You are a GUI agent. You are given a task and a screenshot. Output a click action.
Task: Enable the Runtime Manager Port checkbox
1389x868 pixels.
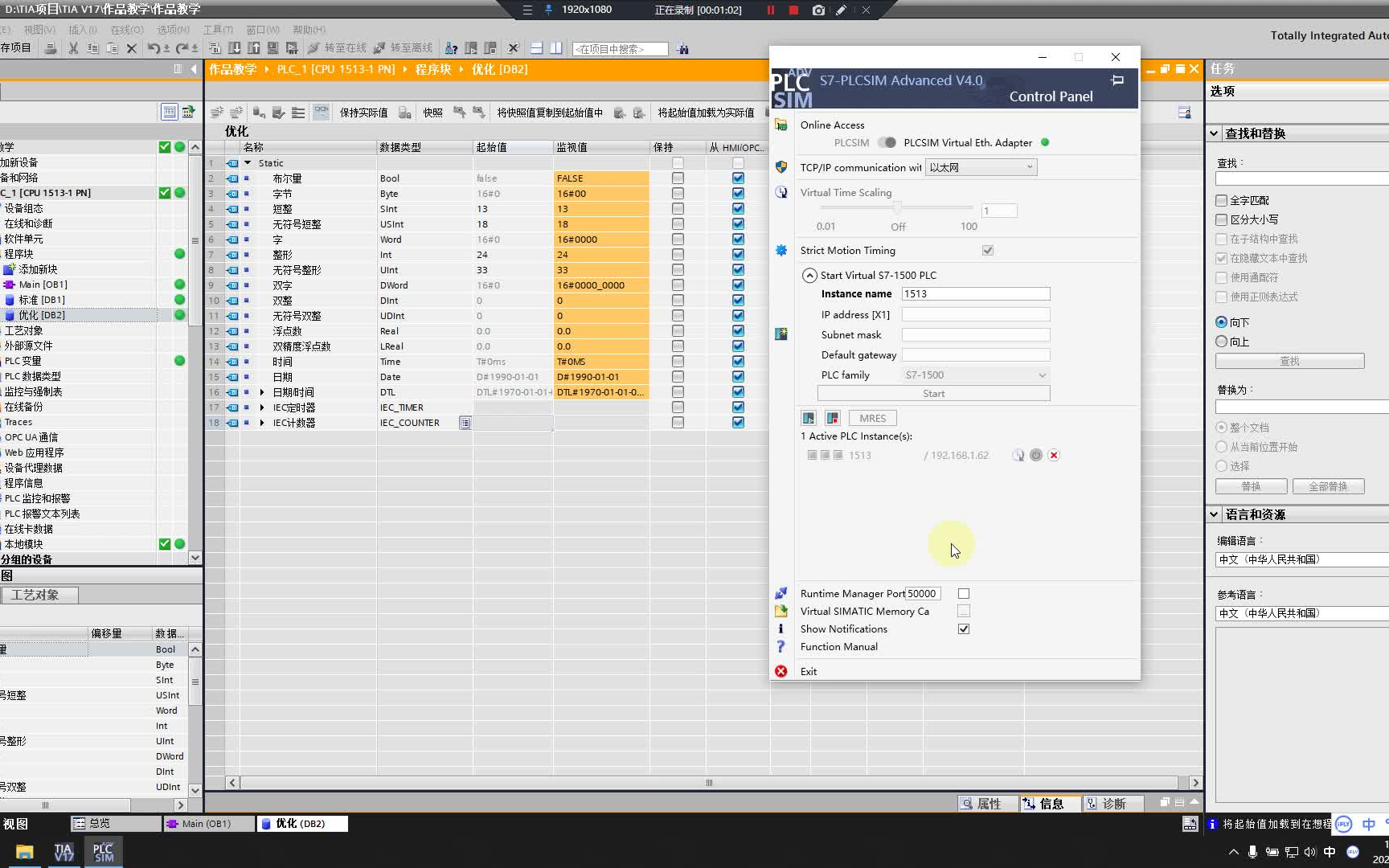pyautogui.click(x=964, y=593)
